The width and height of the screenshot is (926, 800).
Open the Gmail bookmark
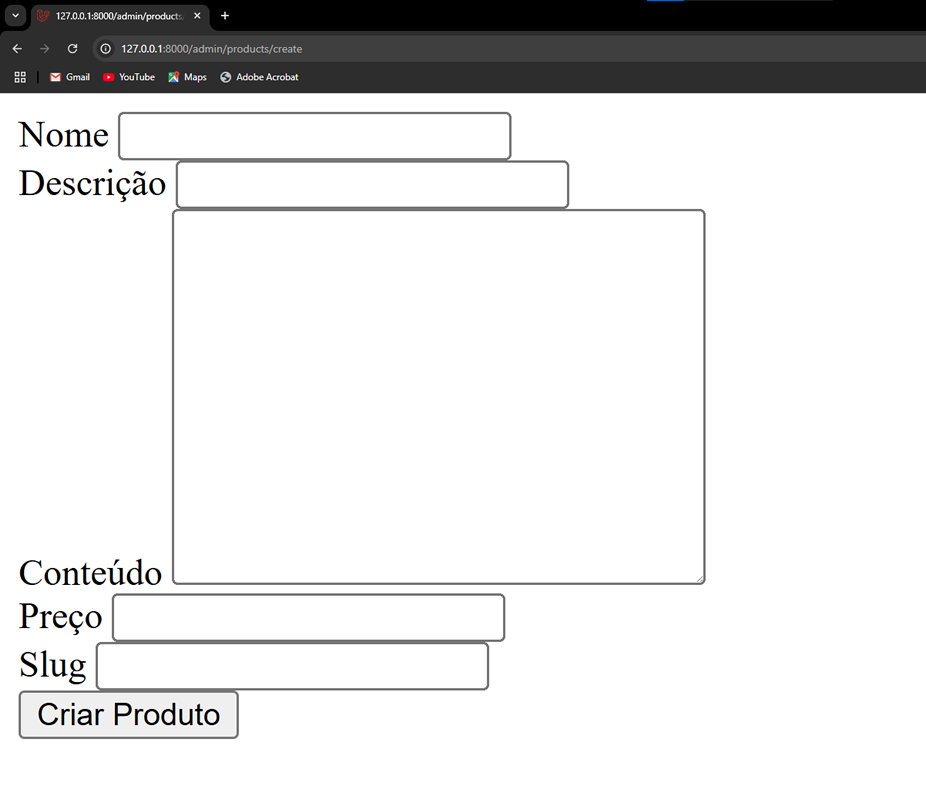[70, 77]
